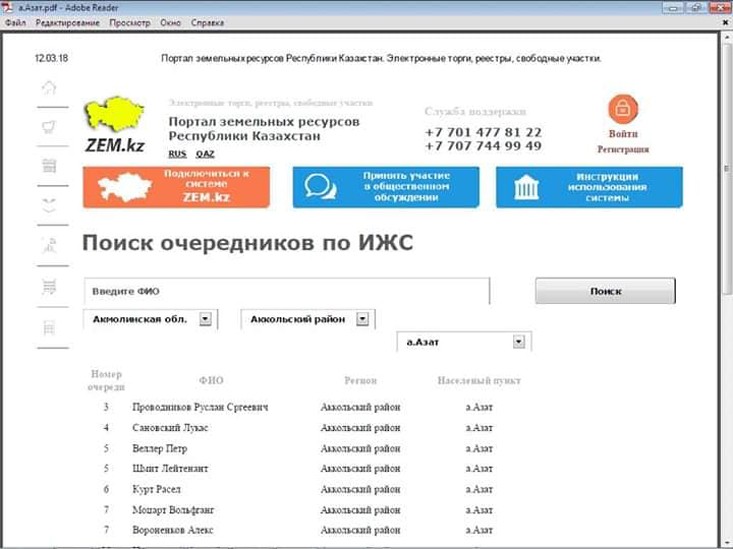Open the Просмотр menu
Image resolution: width=733 pixels, height=549 pixels.
point(130,21)
